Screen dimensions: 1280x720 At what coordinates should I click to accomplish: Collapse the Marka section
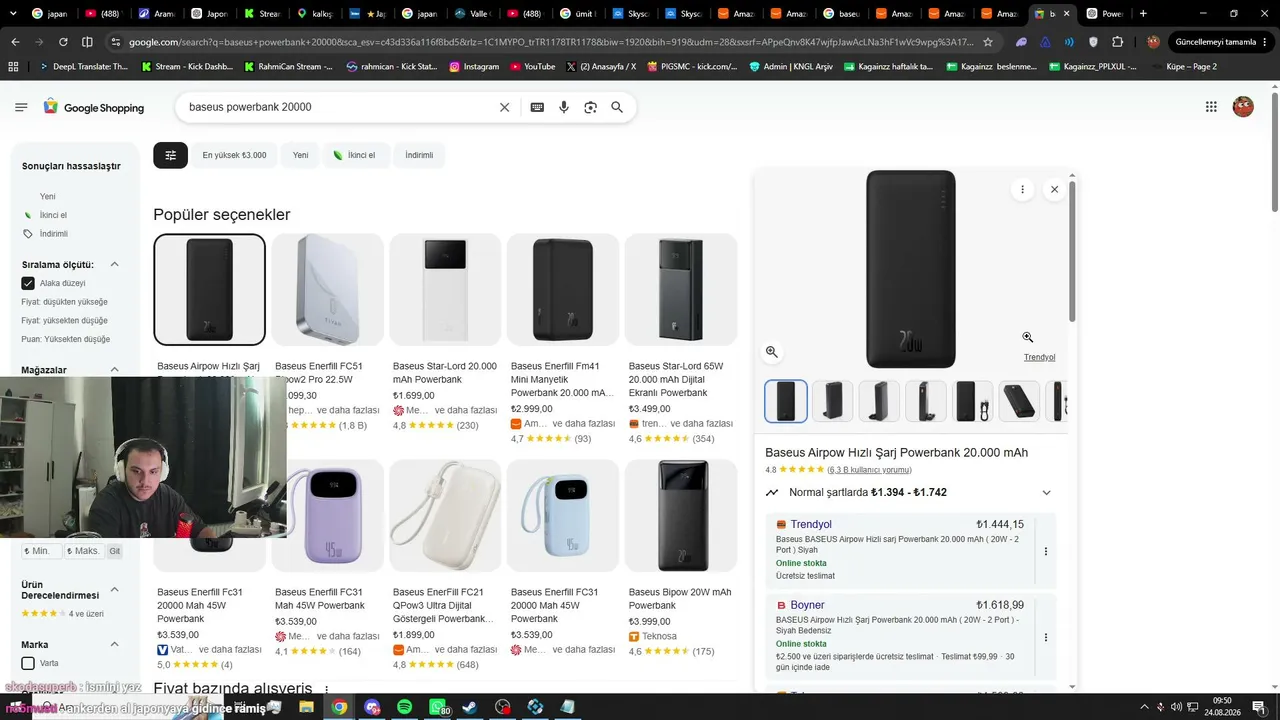[114, 645]
